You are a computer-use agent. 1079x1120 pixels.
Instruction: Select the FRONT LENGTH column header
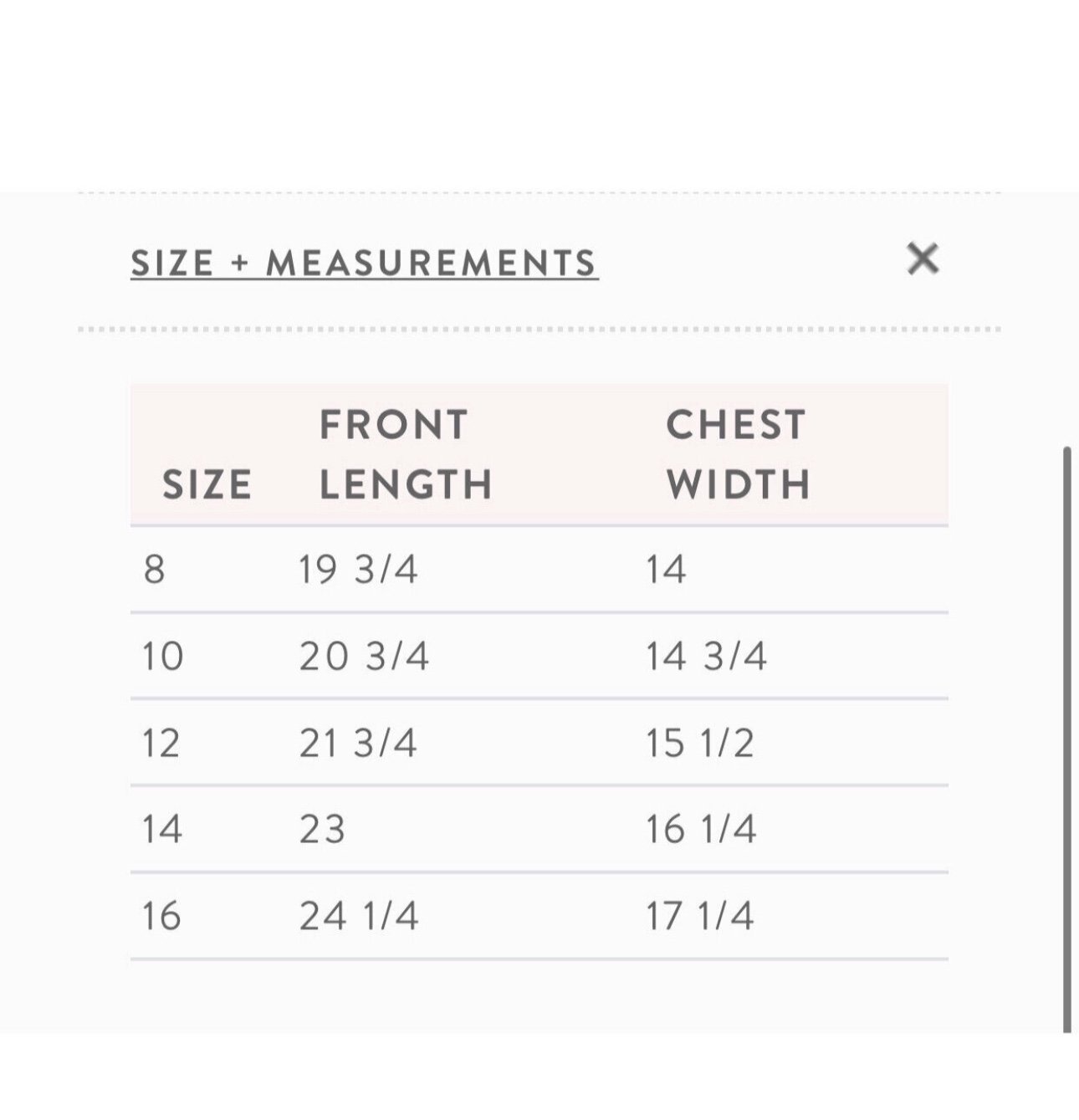pos(406,455)
